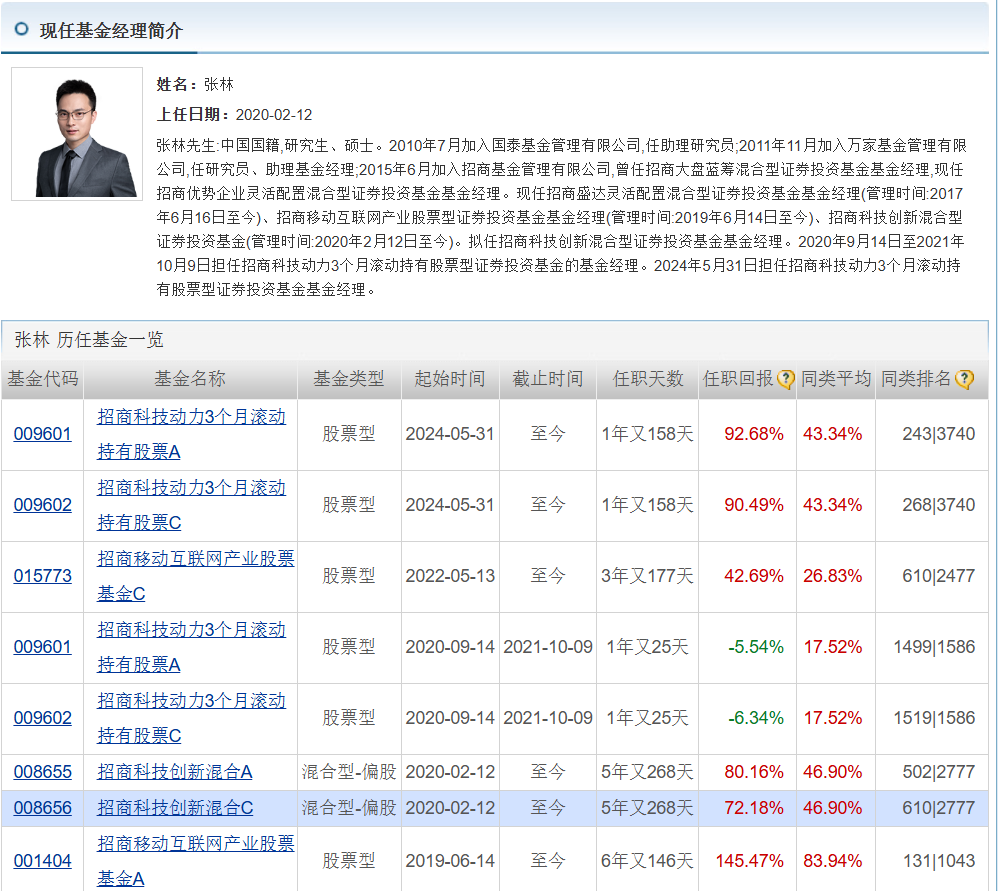The height and width of the screenshot is (891, 998).
Task: Select the start date 2022-05-13
Action: [x=450, y=577]
